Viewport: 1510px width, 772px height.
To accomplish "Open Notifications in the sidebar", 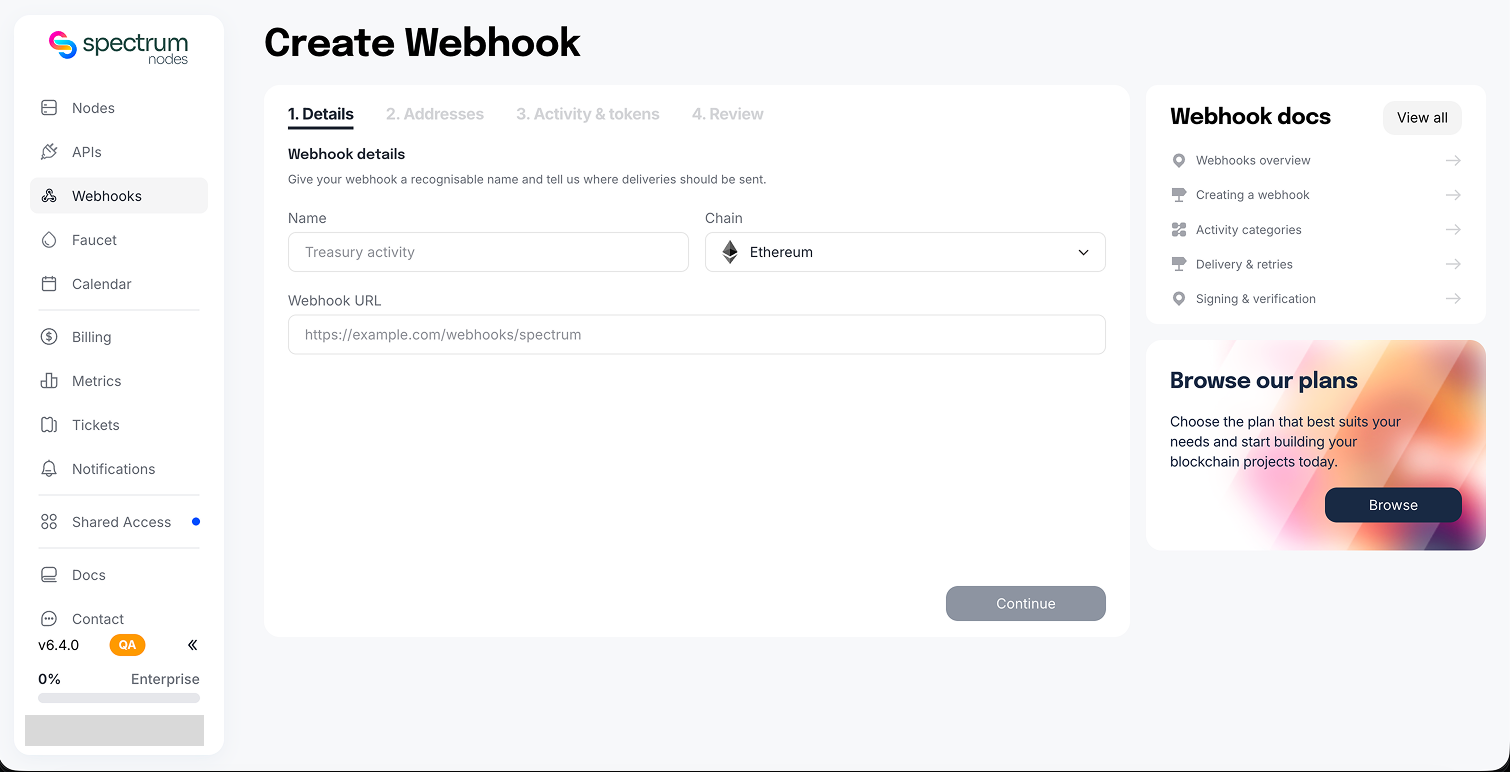I will tap(119, 469).
